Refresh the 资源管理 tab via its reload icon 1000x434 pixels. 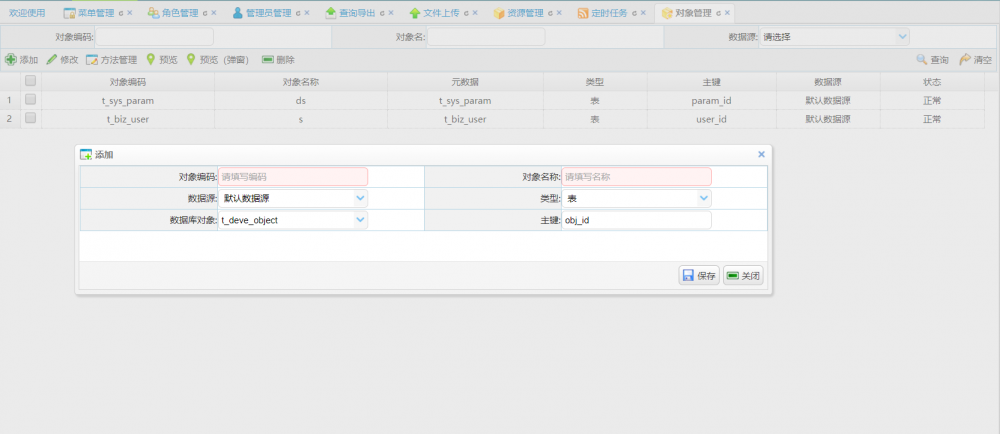[x=550, y=13]
